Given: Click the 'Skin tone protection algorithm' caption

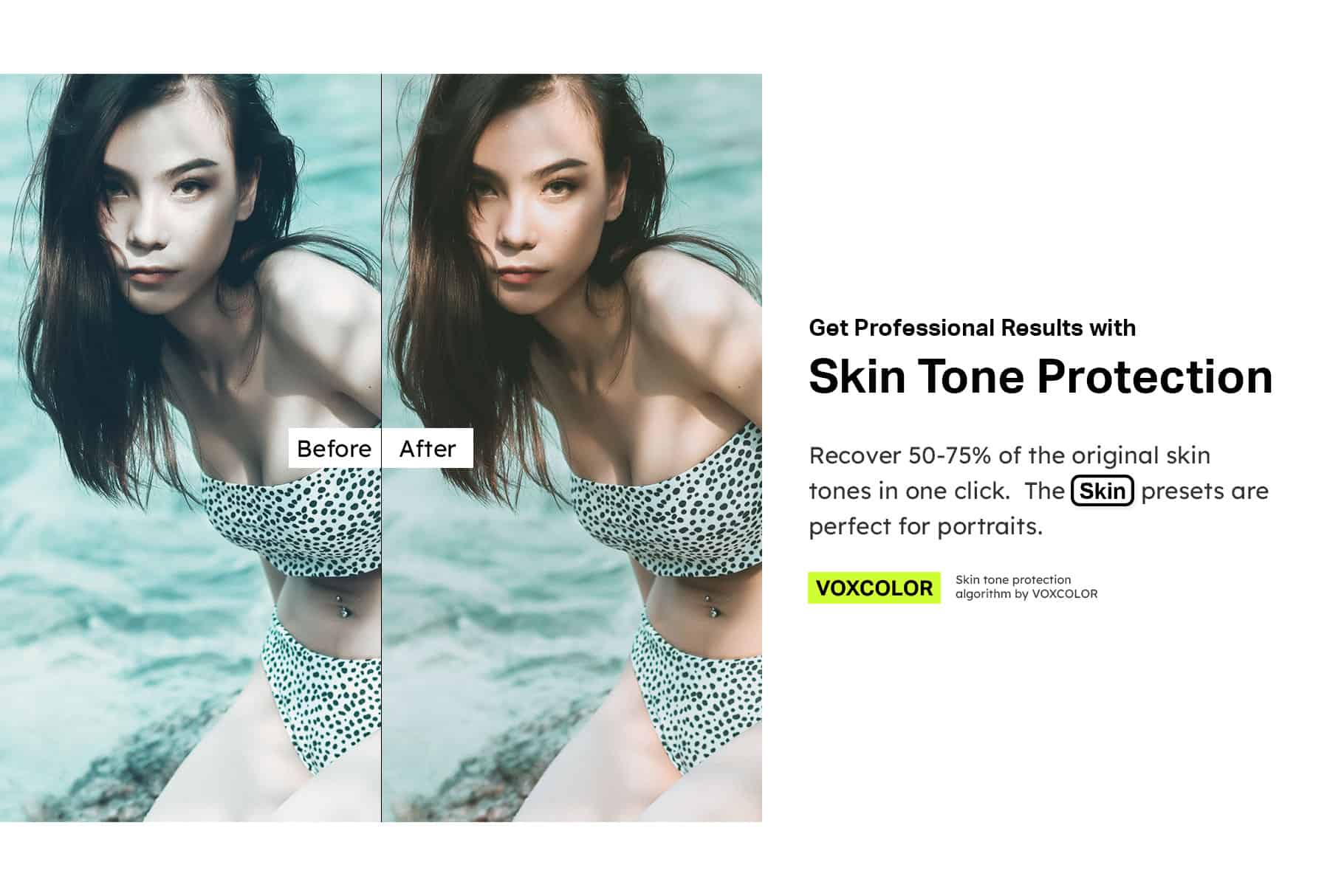Looking at the screenshot, I should coord(1026,587).
